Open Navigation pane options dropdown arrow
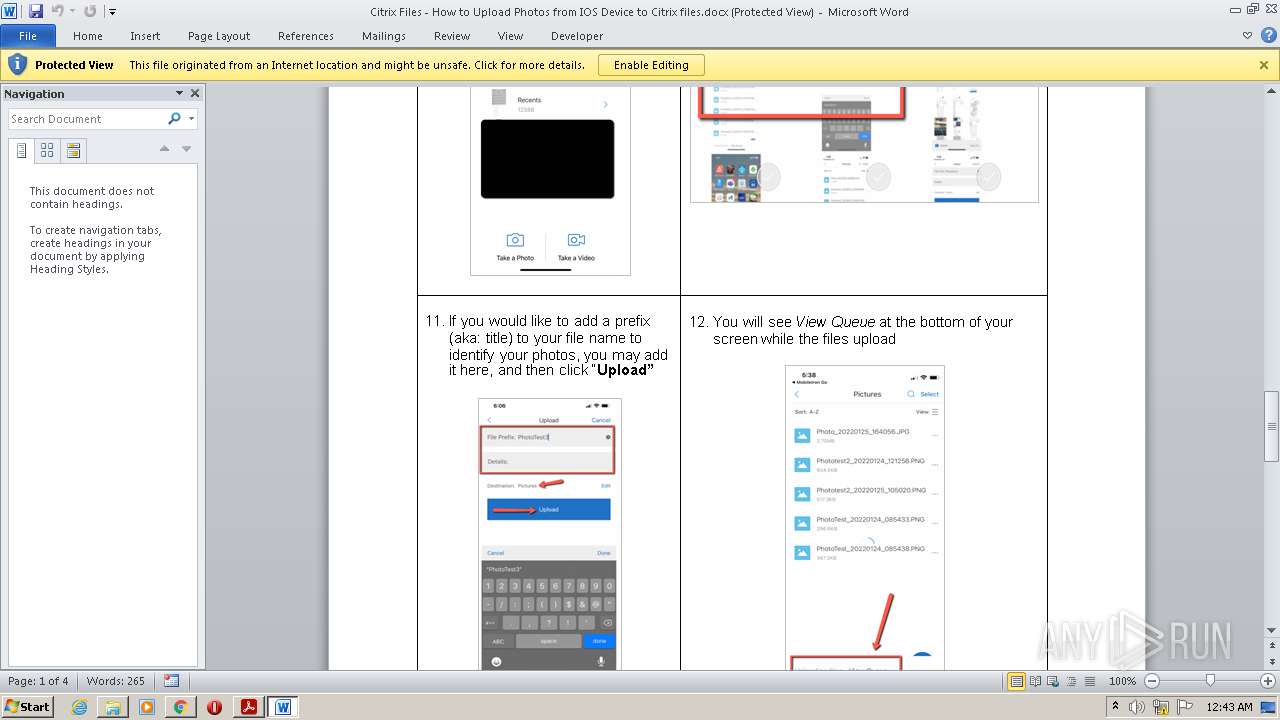The height and width of the screenshot is (720, 1280). point(180,93)
